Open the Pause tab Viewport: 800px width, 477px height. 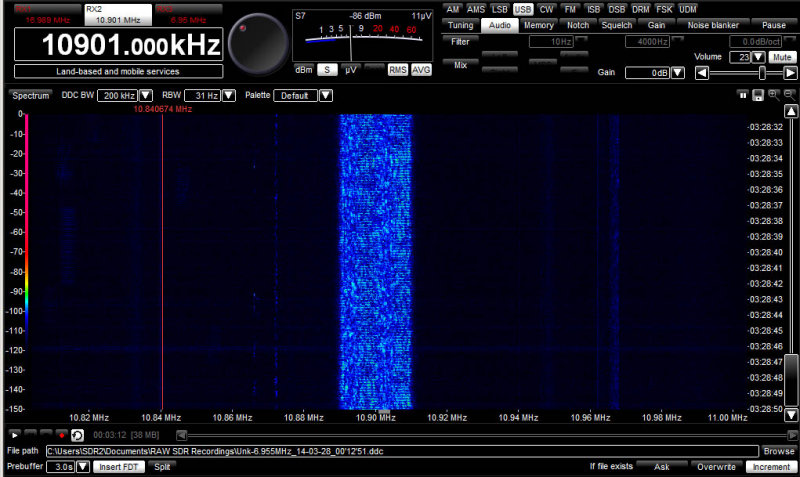pos(773,25)
